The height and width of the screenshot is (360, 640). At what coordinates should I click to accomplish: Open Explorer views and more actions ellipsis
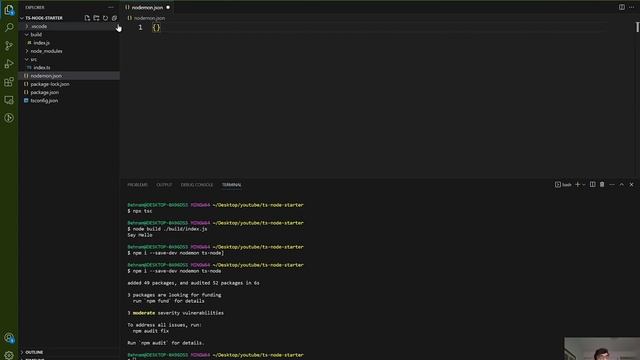click(x=111, y=7)
